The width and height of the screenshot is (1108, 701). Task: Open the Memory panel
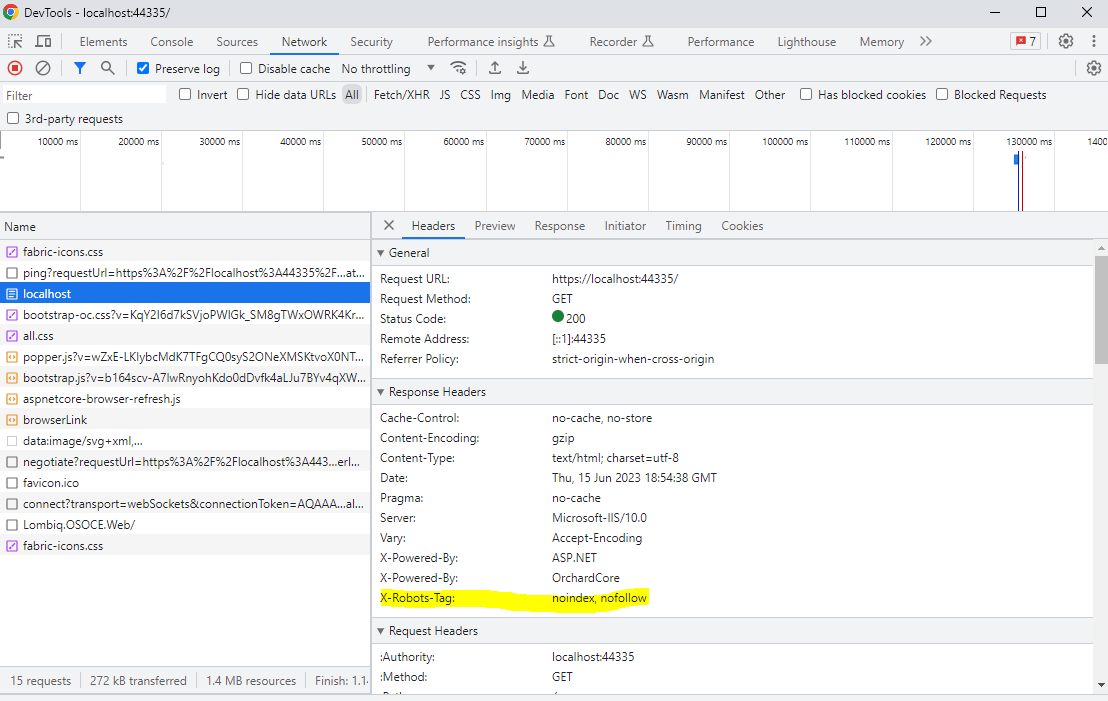pos(881,42)
